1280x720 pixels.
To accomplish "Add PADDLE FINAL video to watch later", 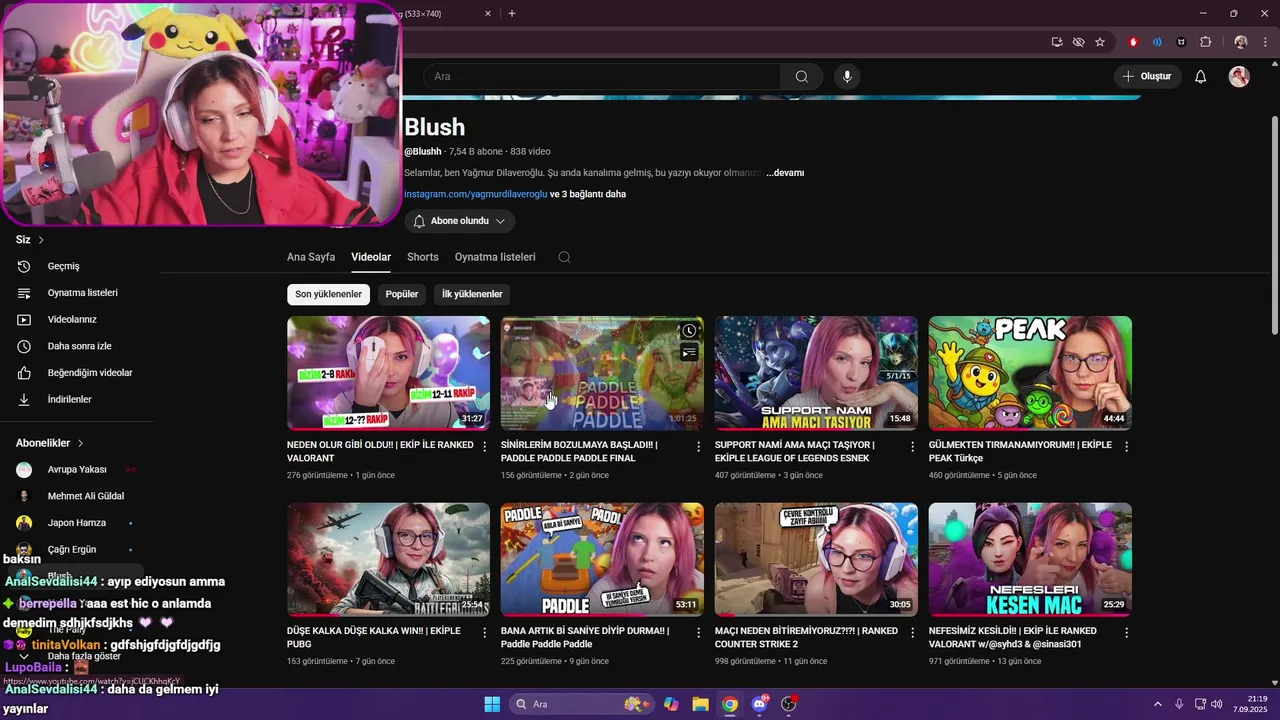I will click(x=689, y=331).
